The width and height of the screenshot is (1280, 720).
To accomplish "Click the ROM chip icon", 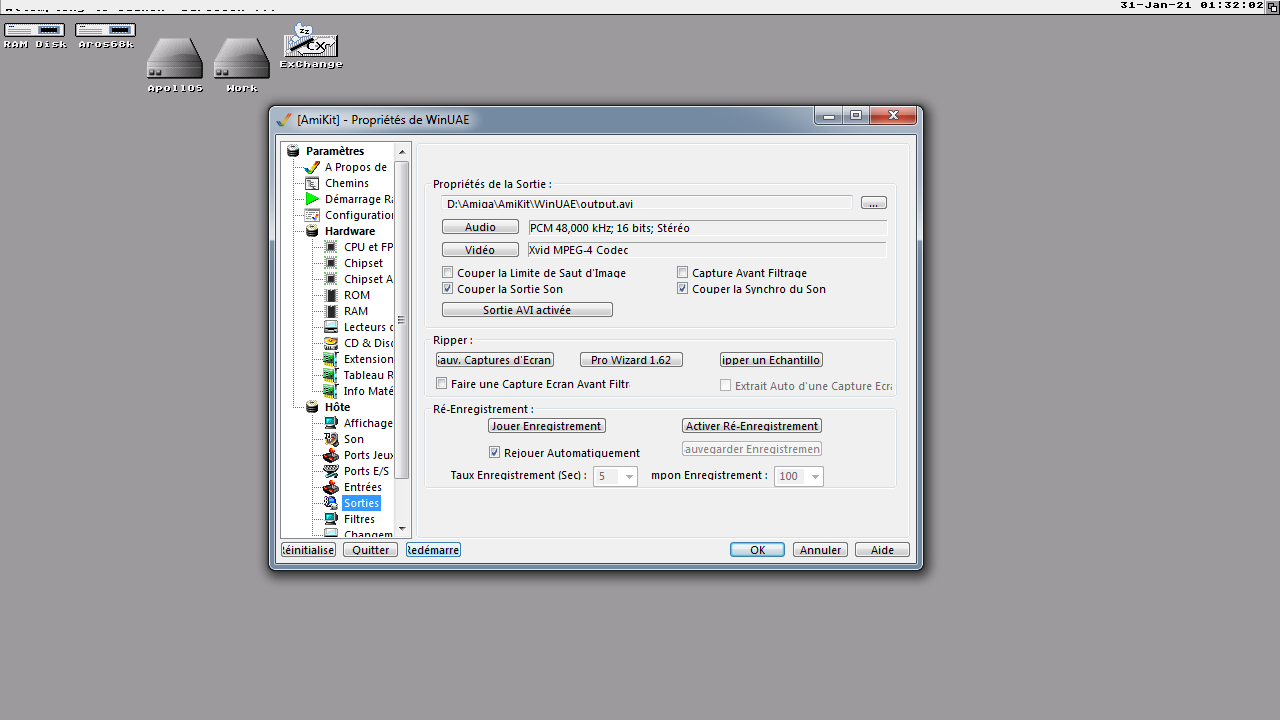I will tap(331, 295).
